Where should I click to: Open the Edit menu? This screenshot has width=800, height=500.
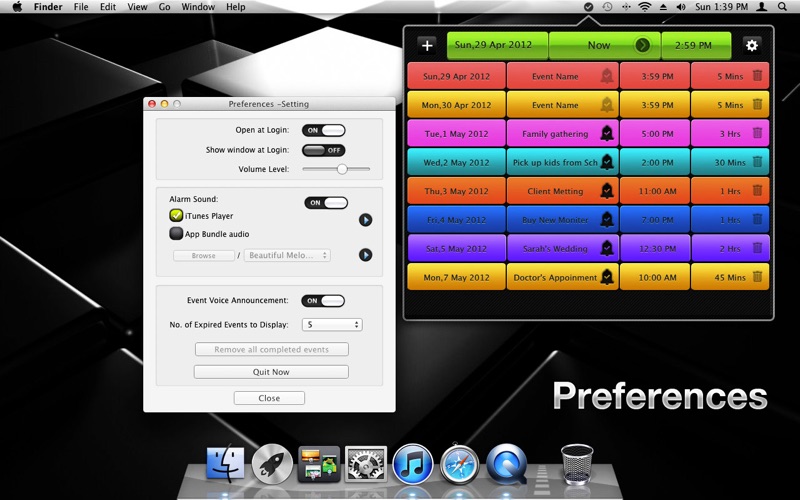[x=108, y=7]
